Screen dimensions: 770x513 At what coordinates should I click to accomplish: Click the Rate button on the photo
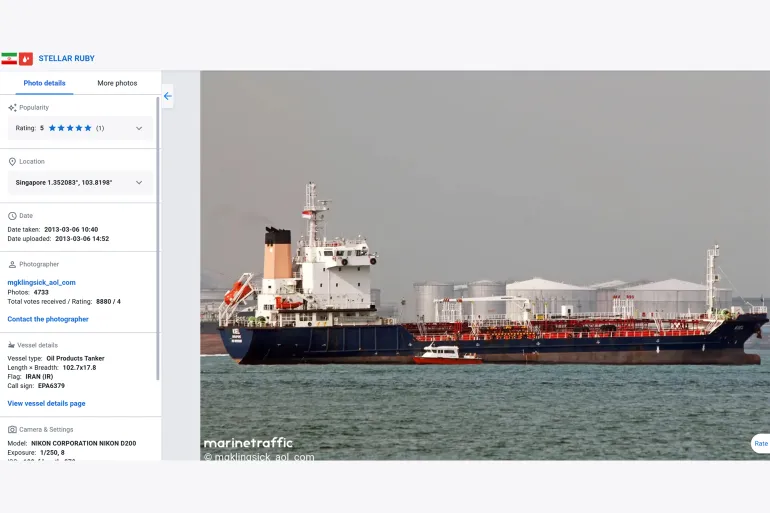(760, 443)
